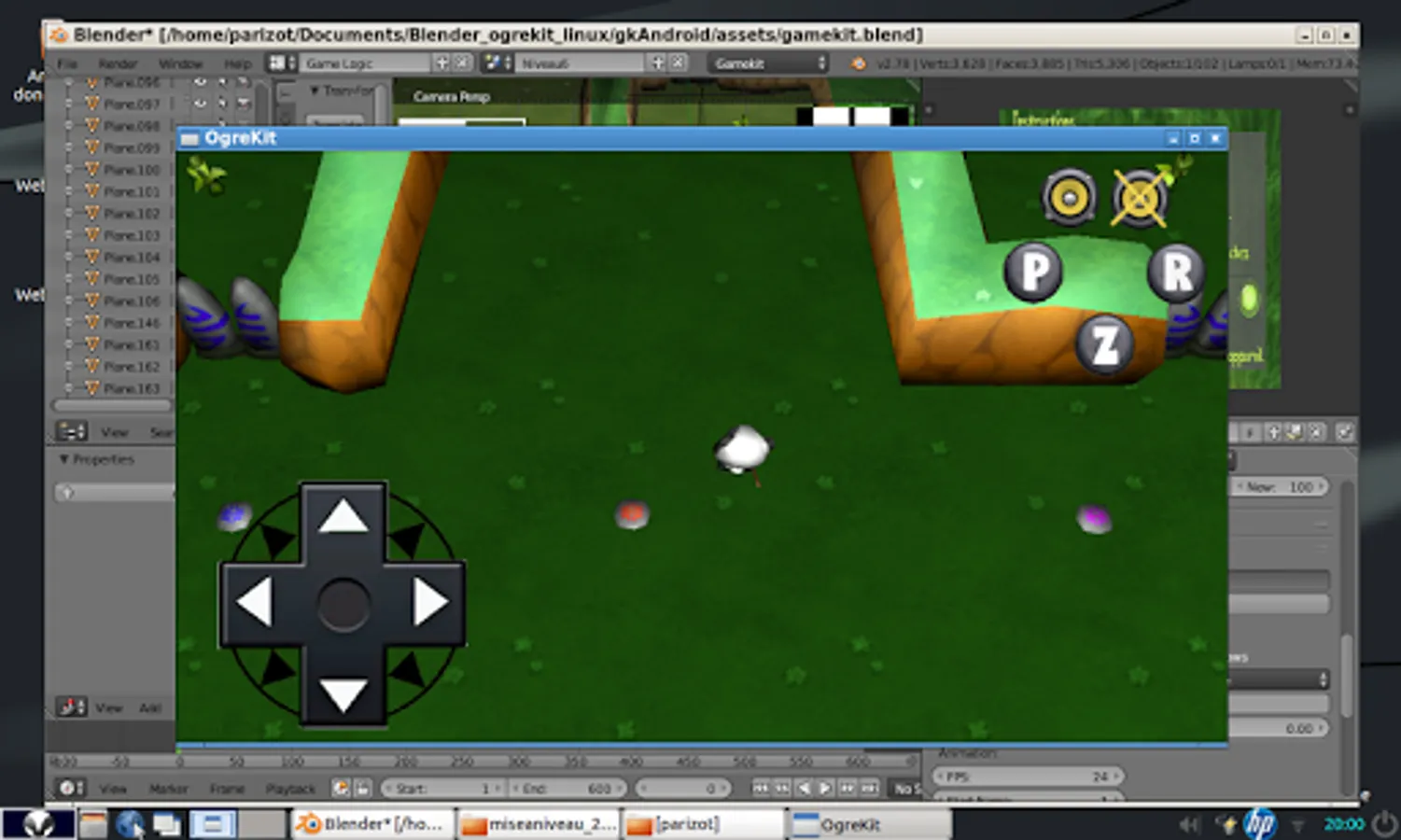This screenshot has width=1401, height=840.
Task: Add new screen layout with plus beside Game Logic
Action: 442,63
